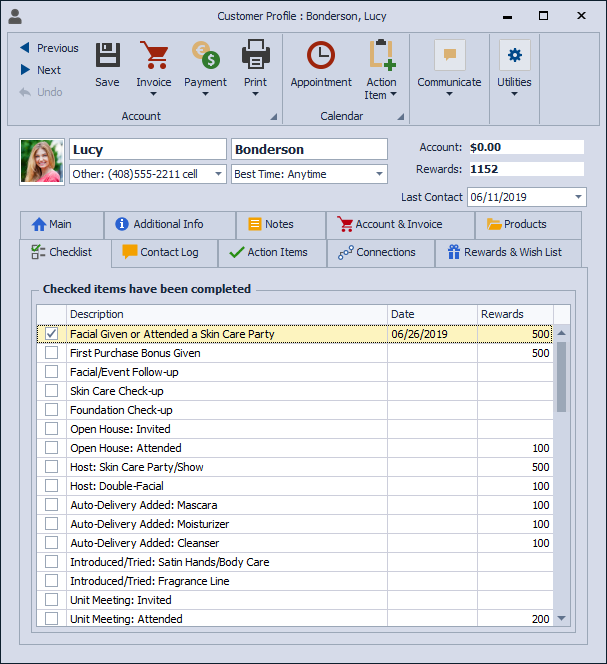Open the Connections tab

(381, 253)
